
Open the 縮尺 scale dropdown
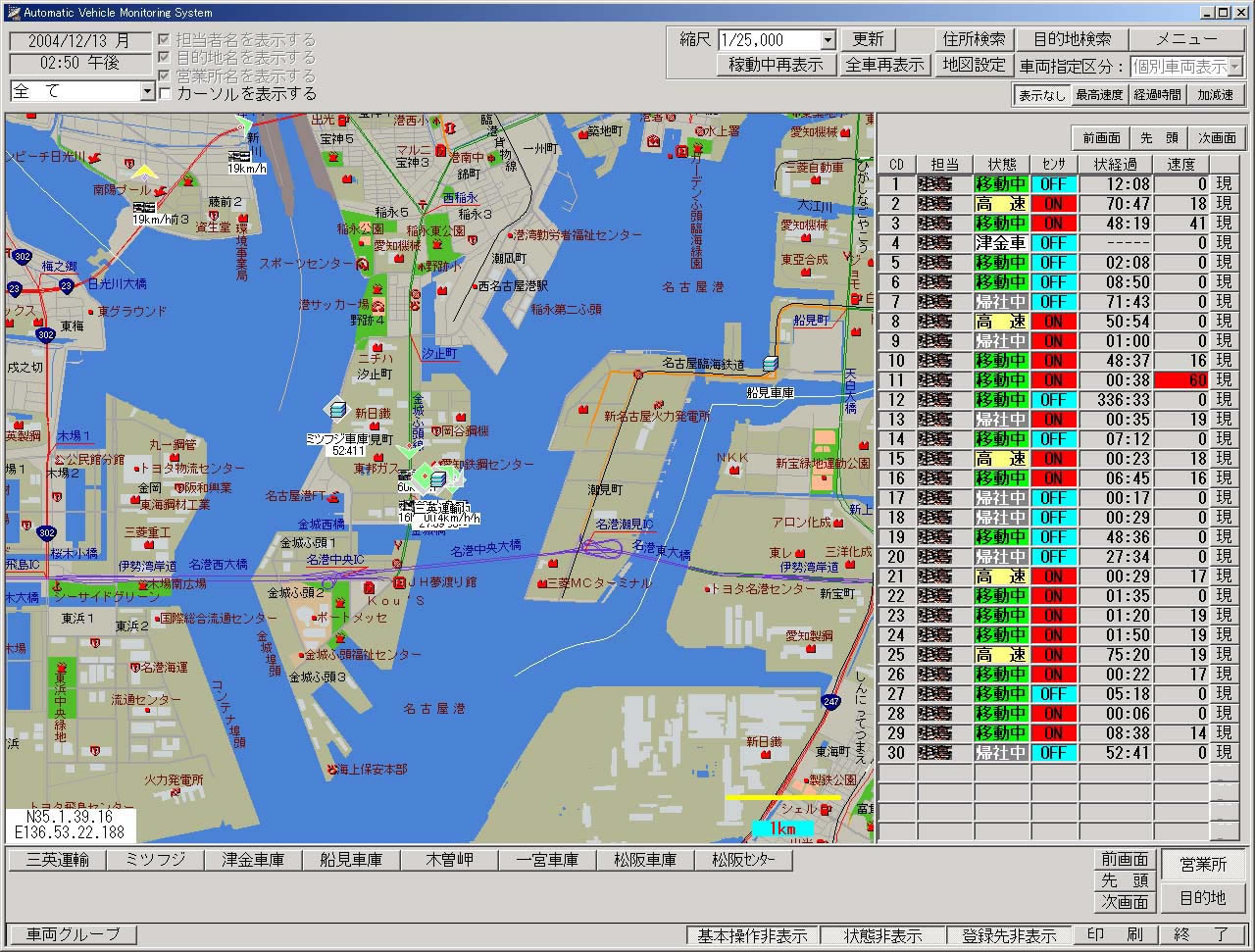(828, 40)
